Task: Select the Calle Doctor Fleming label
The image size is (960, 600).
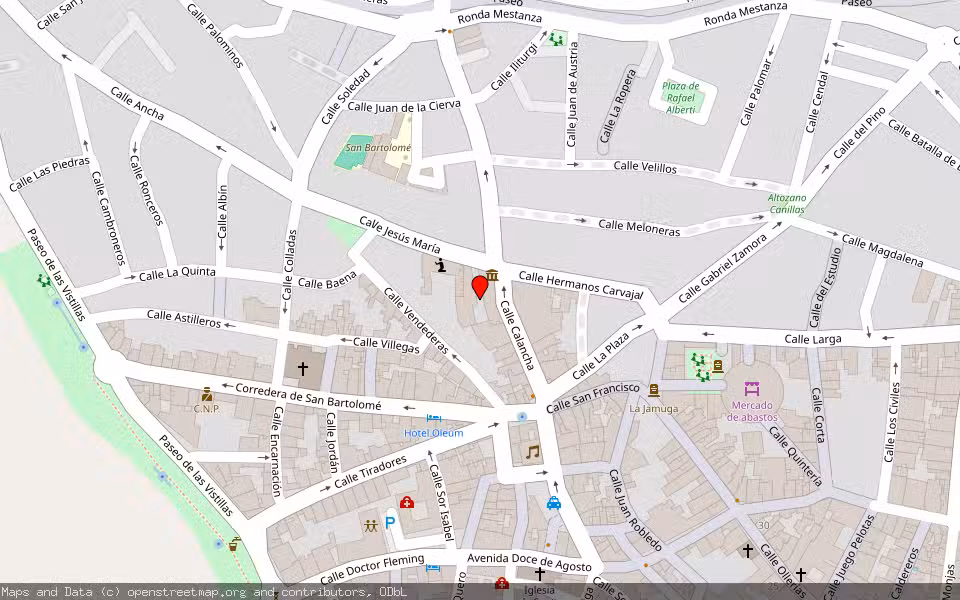Action: tap(372, 569)
